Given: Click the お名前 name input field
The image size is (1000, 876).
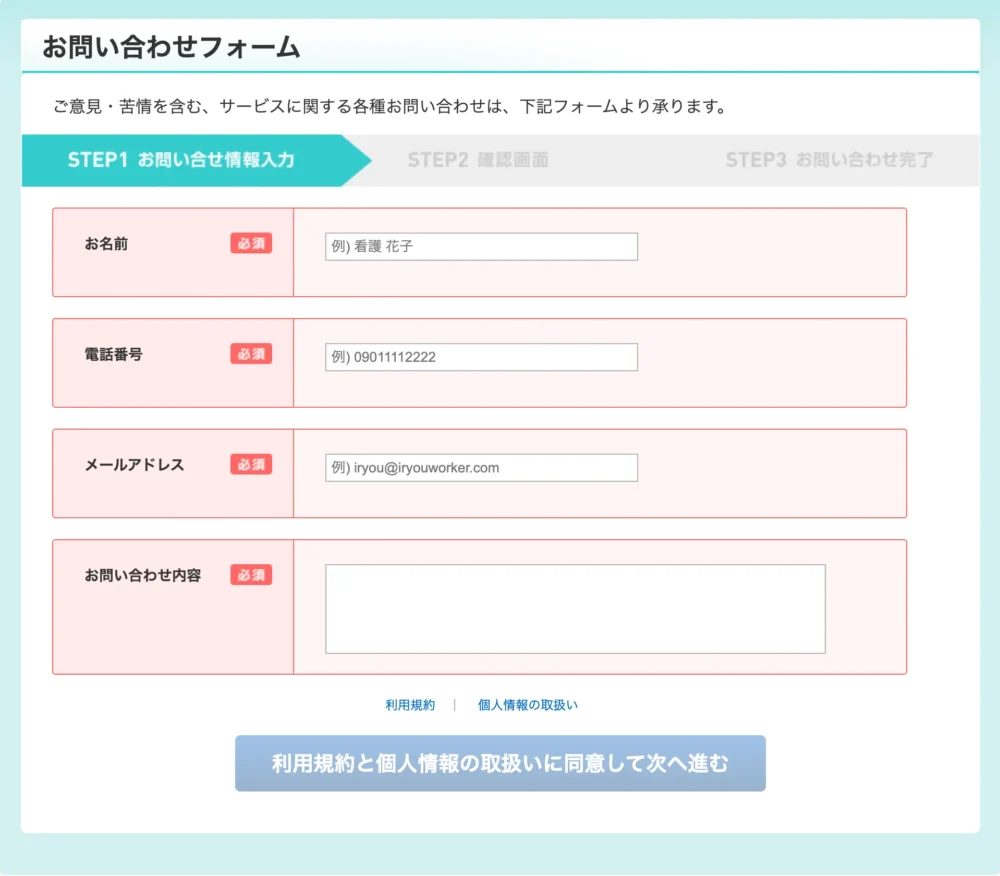Looking at the screenshot, I should [x=481, y=246].
